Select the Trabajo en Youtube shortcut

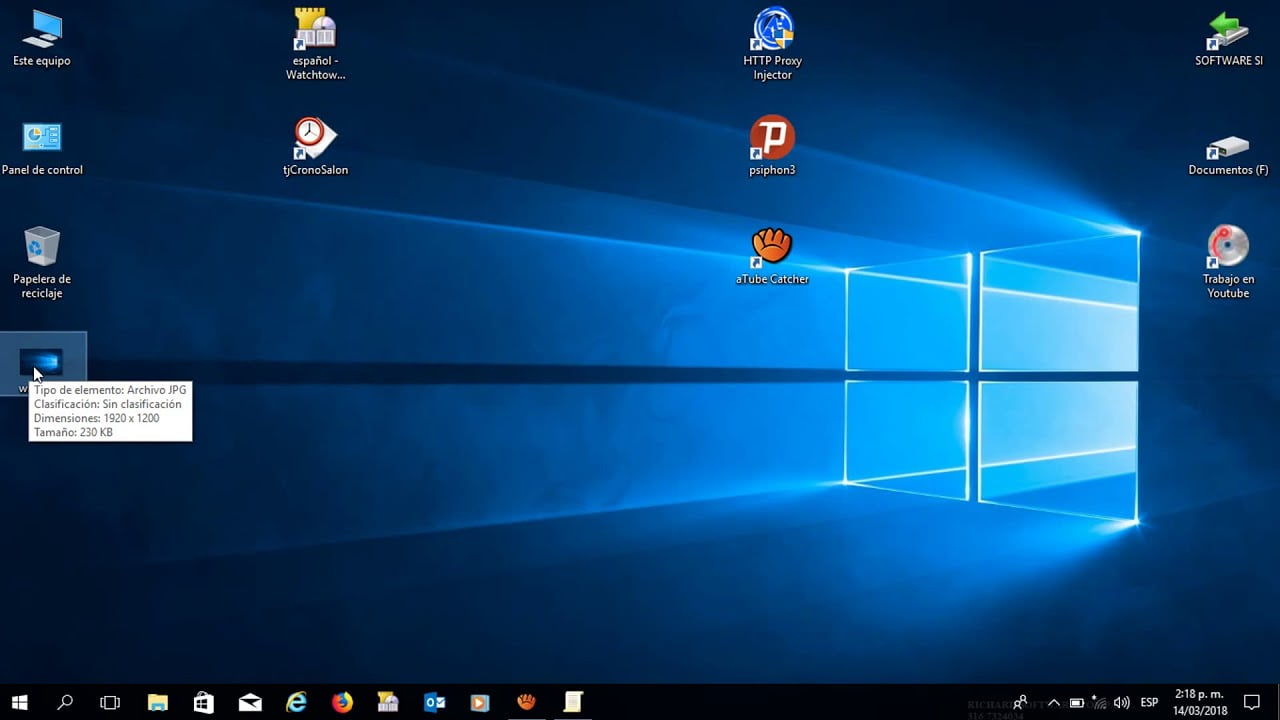click(1228, 262)
